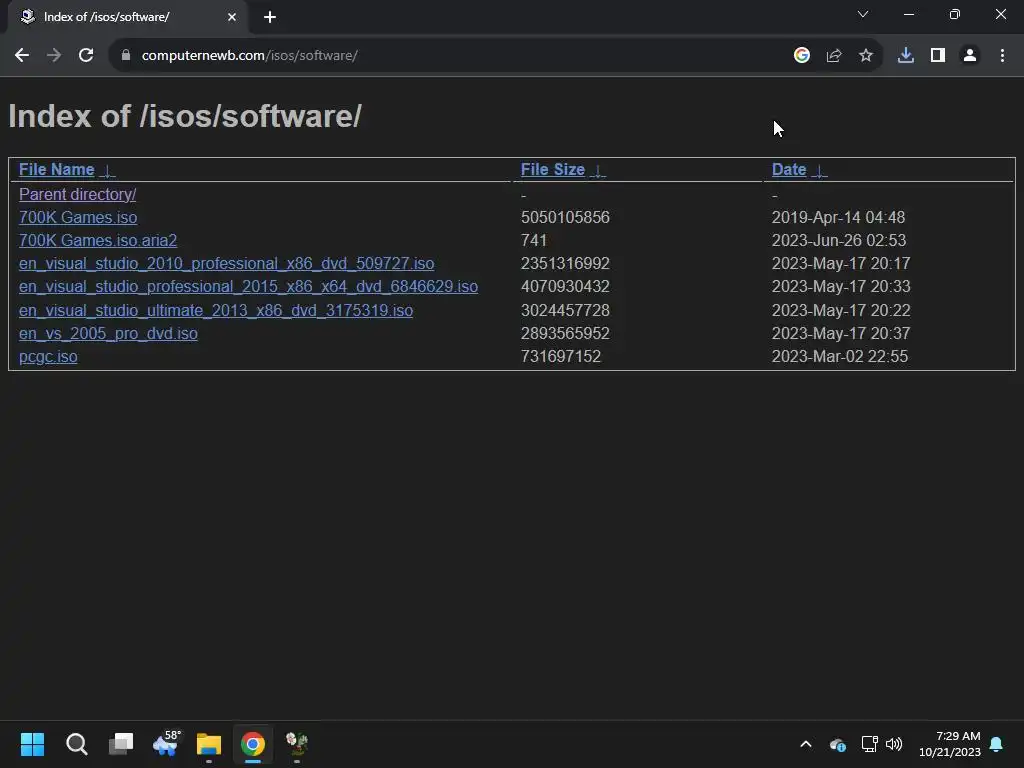This screenshot has height=768, width=1024.
Task: Click file size 5050105856
Action: [565, 217]
